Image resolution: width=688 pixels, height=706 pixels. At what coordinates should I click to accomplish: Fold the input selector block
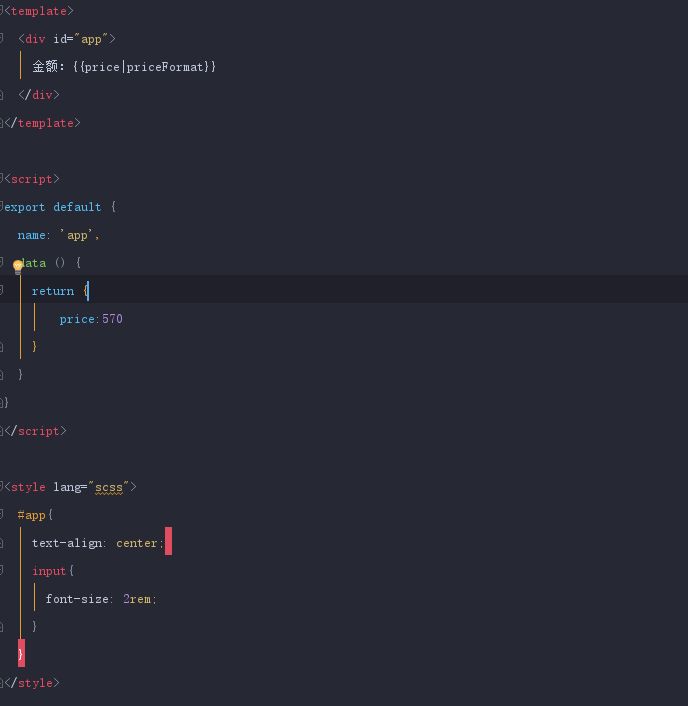3,571
